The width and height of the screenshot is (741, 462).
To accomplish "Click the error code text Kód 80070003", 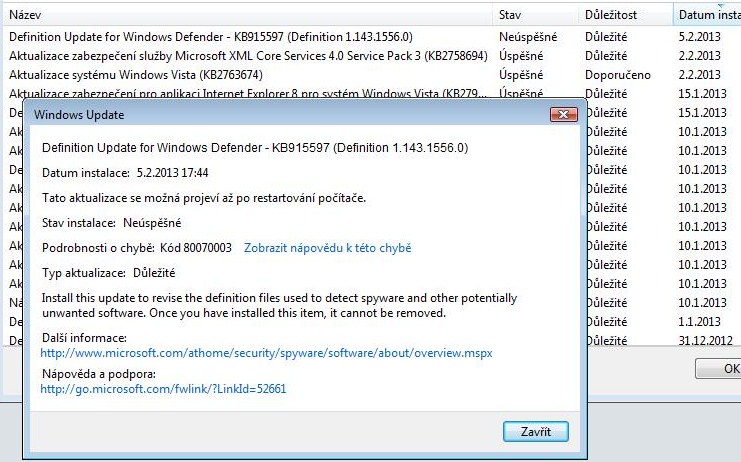I will coord(196,248).
